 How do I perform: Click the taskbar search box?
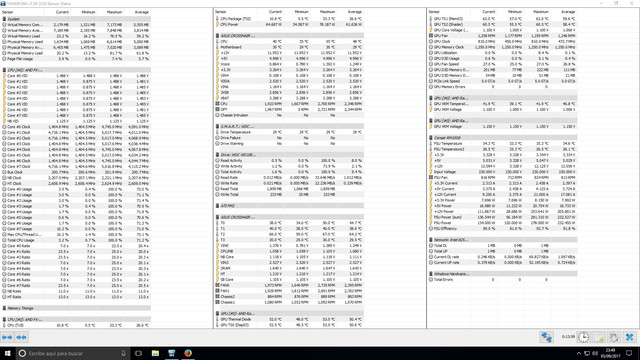tap(73, 353)
